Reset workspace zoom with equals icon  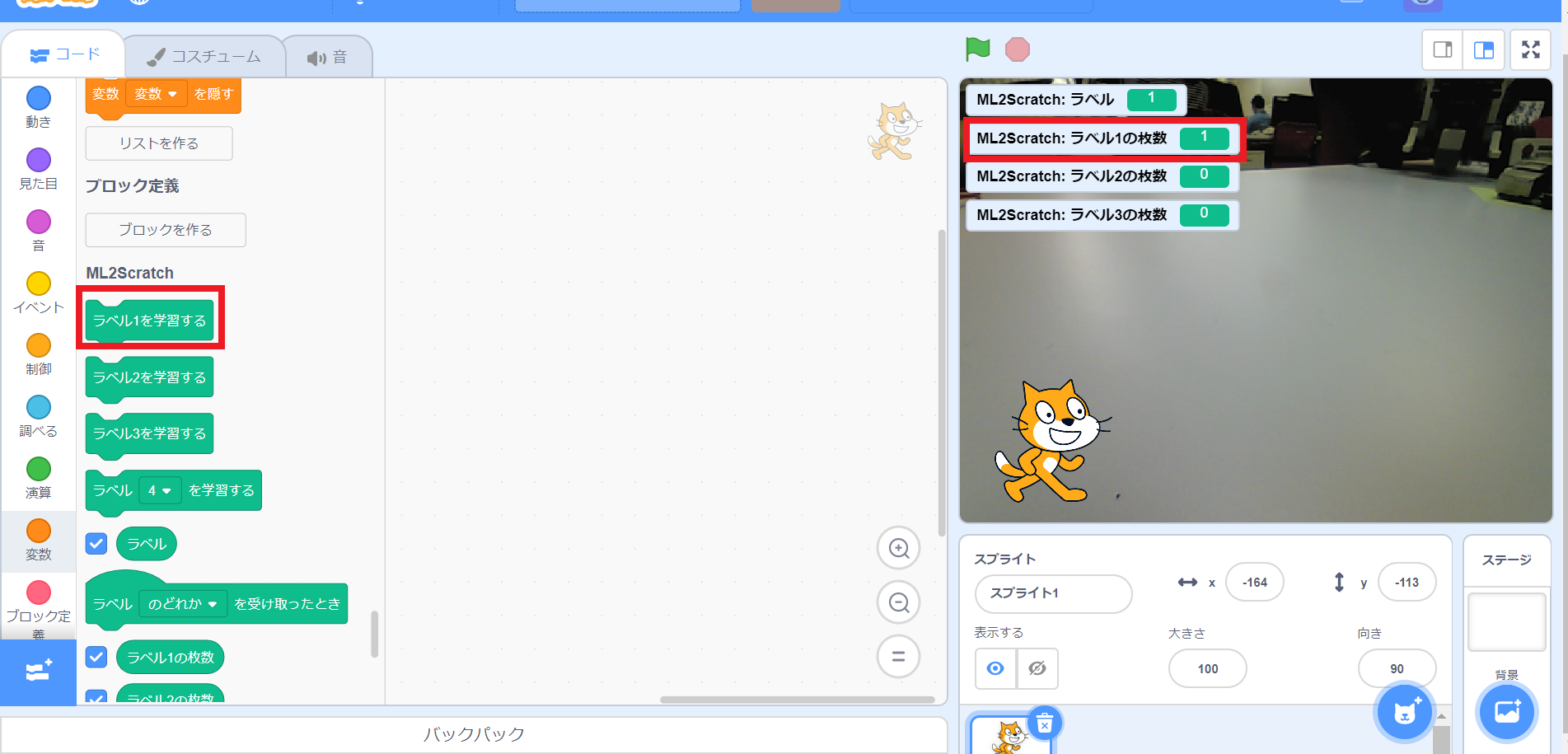tap(899, 657)
